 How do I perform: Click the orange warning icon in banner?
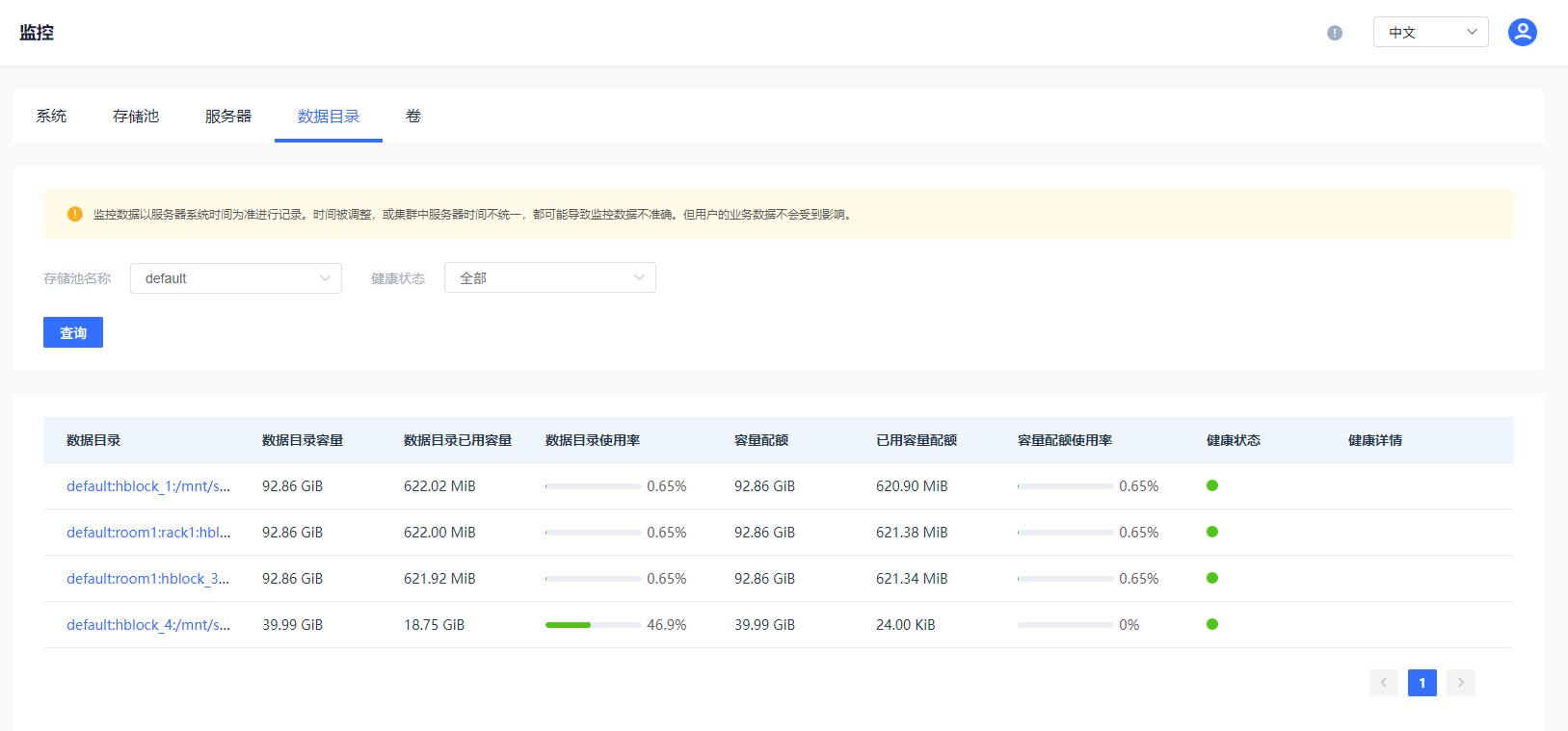pos(75,214)
